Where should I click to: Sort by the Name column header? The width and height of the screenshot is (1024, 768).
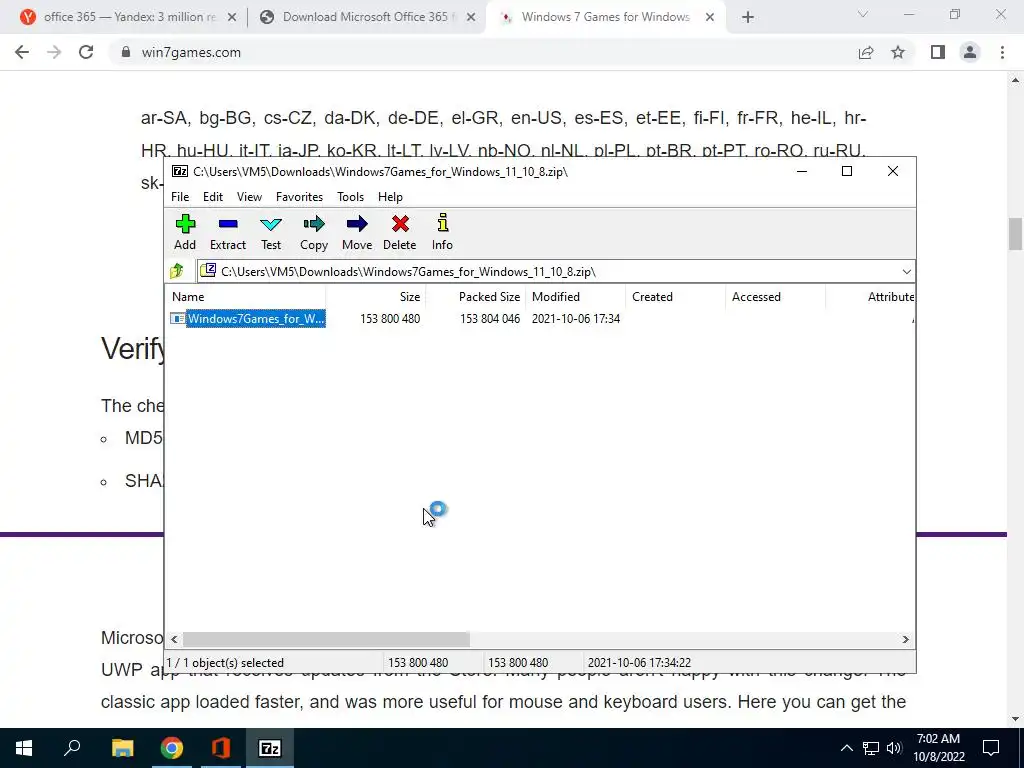[x=246, y=296]
